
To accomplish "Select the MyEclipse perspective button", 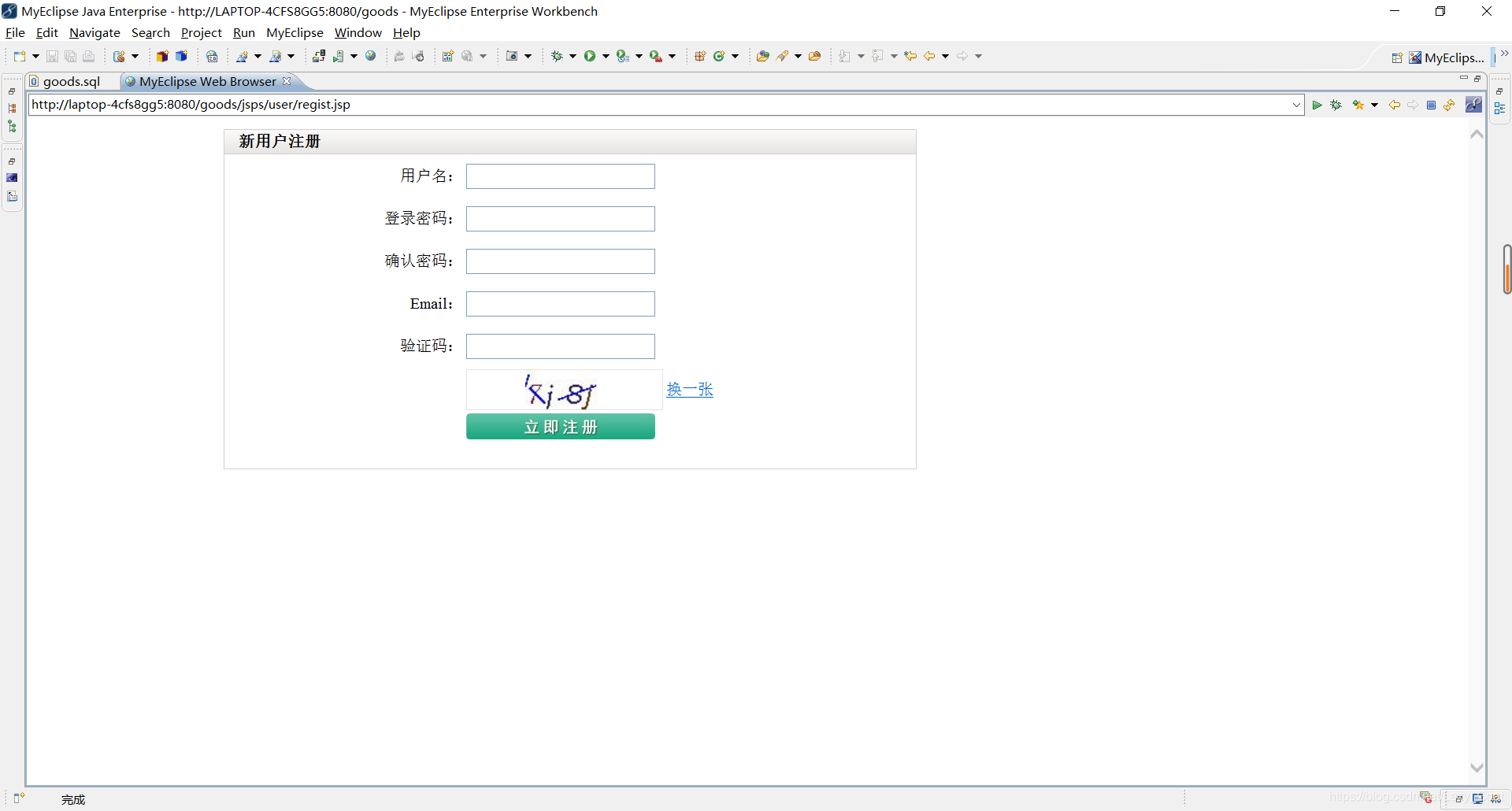I will 1446,57.
